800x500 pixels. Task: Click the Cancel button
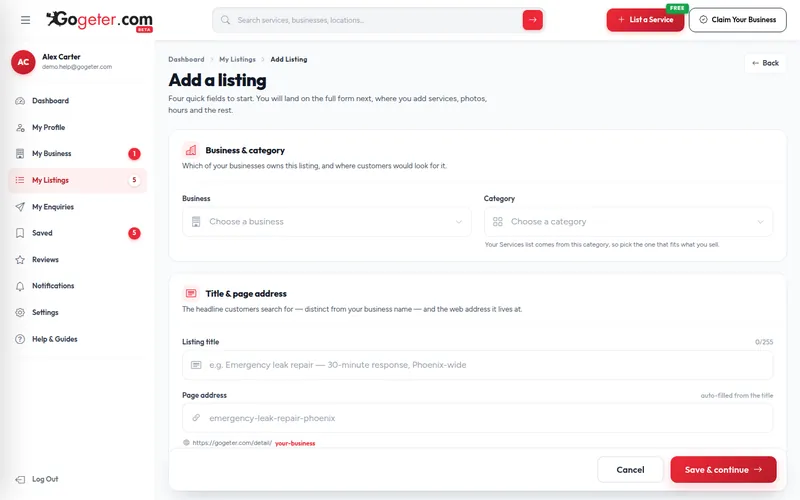(x=630, y=470)
